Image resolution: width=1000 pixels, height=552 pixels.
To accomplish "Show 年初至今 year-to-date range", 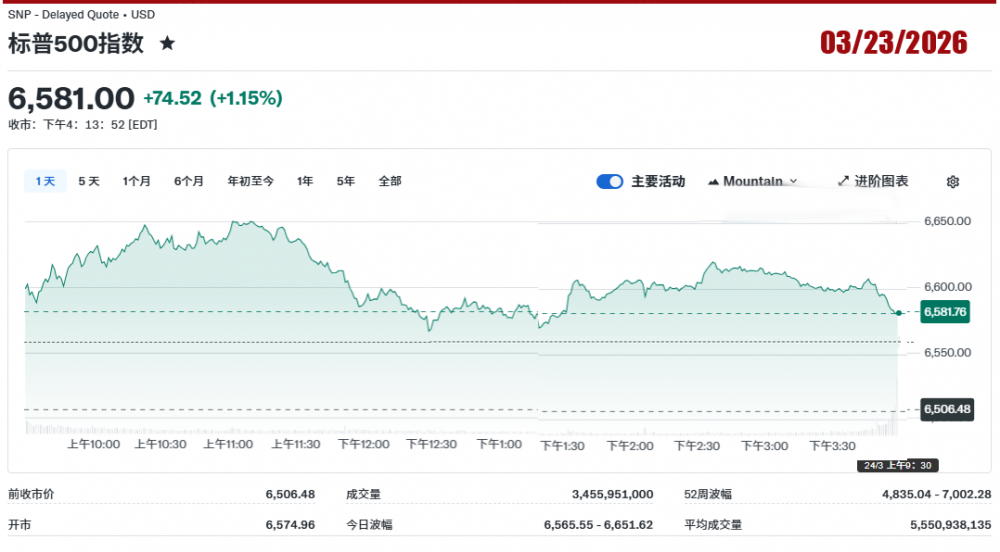I will [x=250, y=181].
